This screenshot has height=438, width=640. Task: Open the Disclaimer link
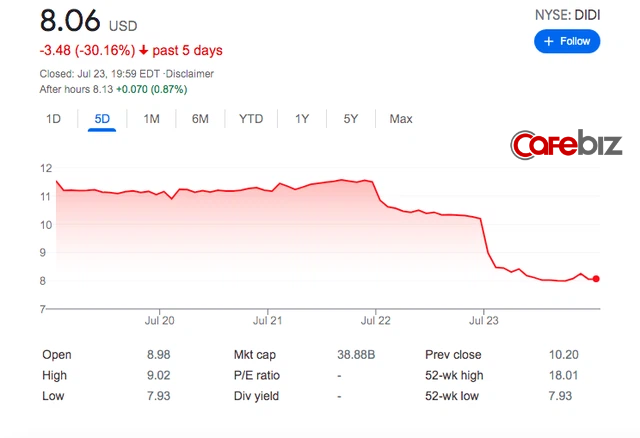coord(190,74)
